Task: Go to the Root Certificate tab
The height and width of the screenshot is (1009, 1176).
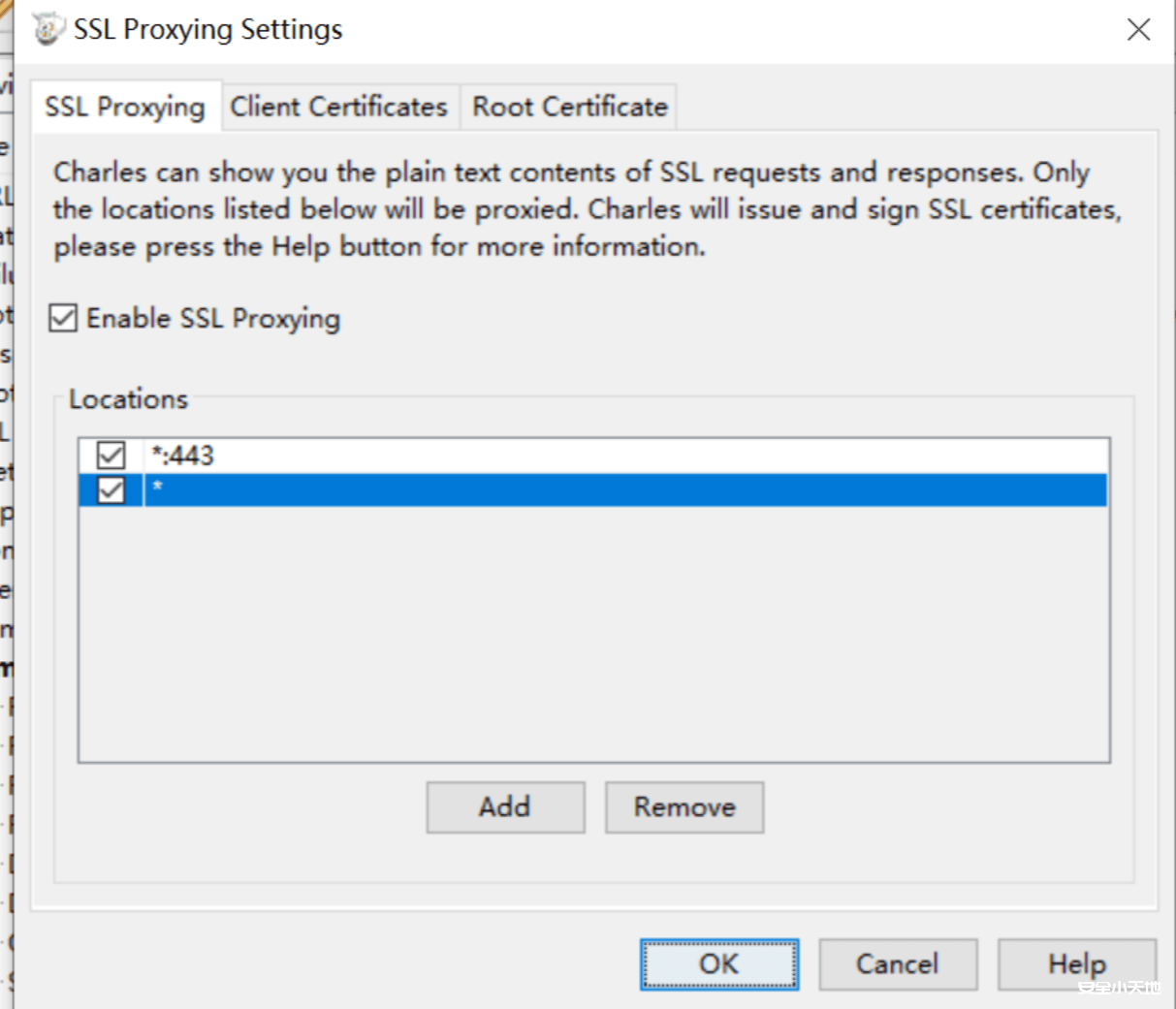Action: click(x=570, y=107)
